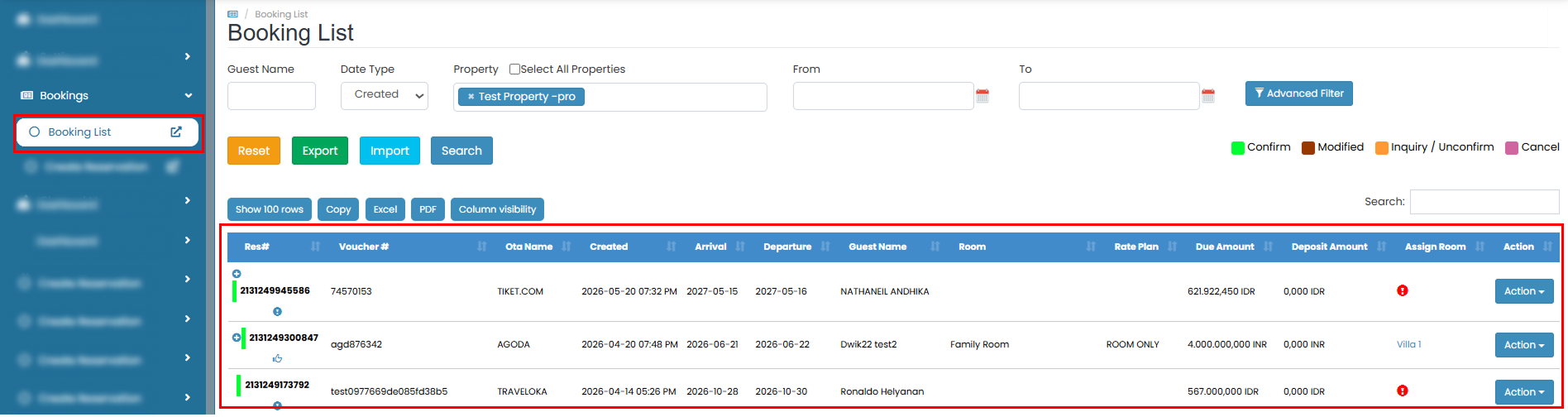Open the Date Type dropdown showing Created
The width and height of the screenshot is (1568, 417).
385,95
